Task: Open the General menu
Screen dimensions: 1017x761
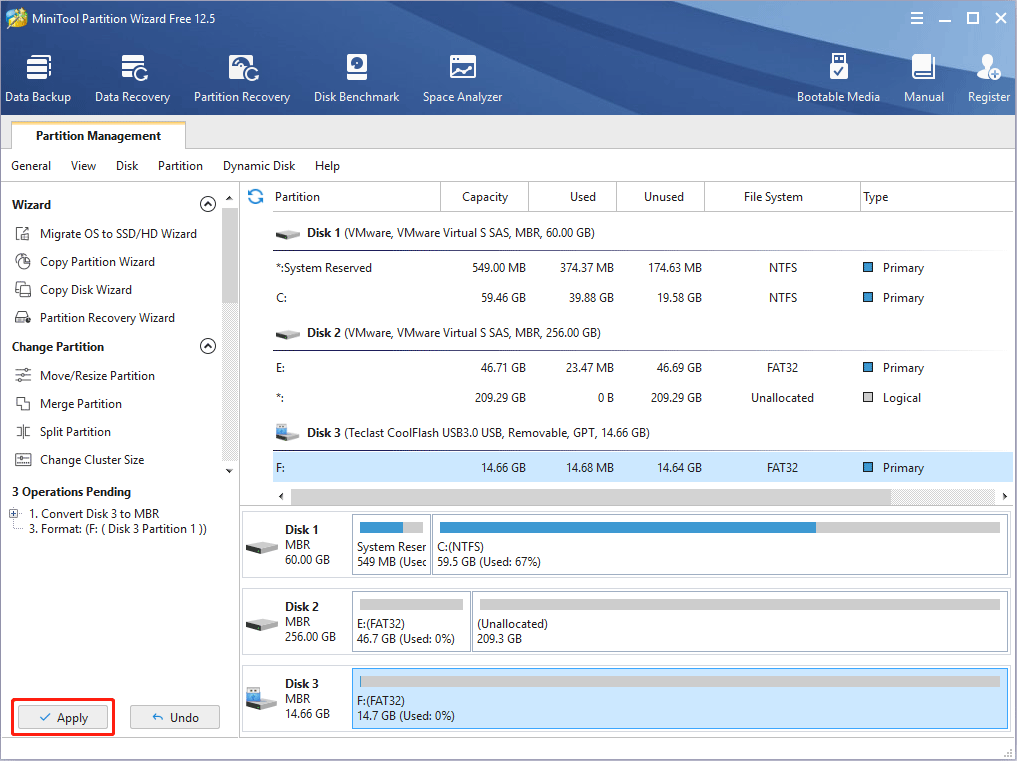Action: click(x=31, y=166)
